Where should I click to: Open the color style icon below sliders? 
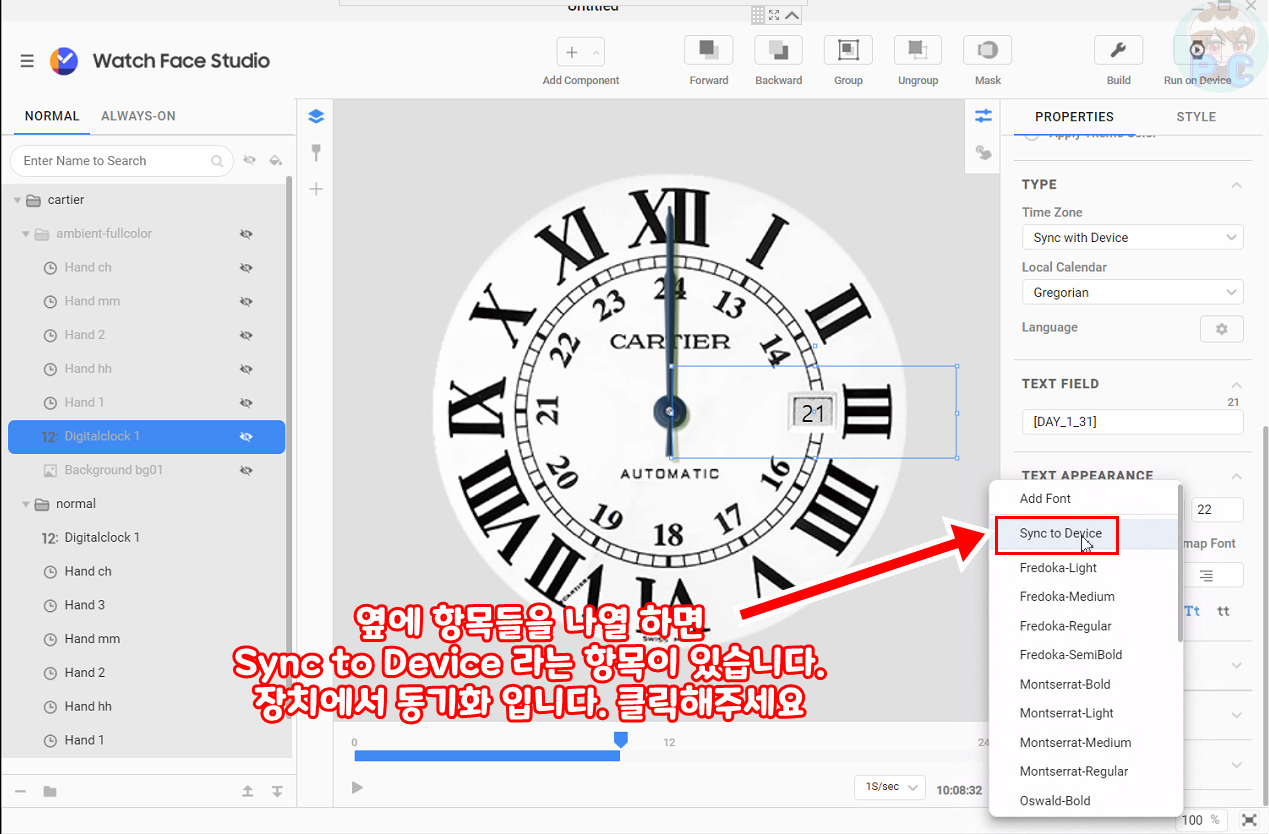[x=984, y=153]
